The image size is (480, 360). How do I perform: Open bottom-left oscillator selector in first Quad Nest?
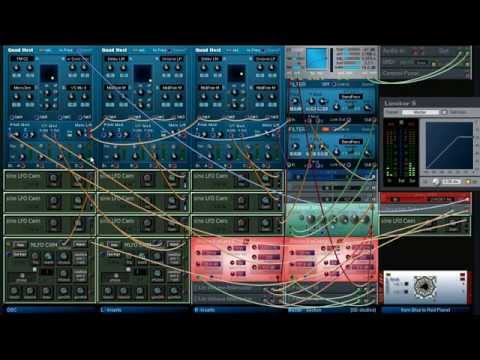tap(23, 88)
